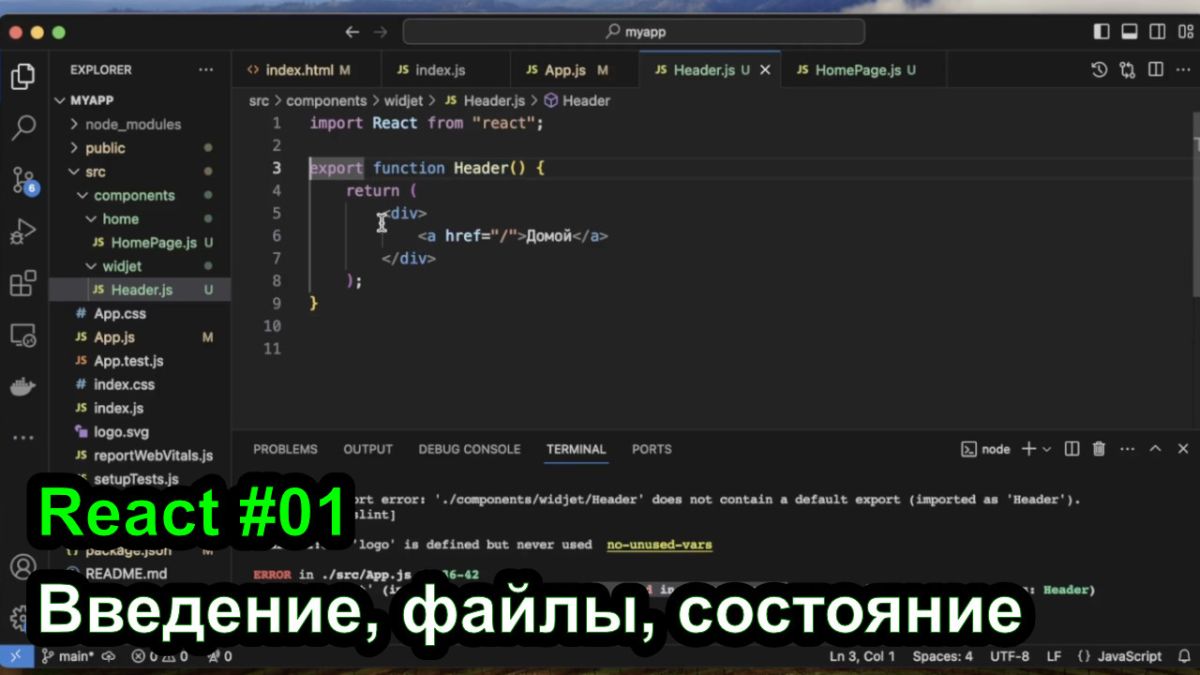Go back using the left navigation arrow
This screenshot has height=675, width=1200.
click(352, 32)
